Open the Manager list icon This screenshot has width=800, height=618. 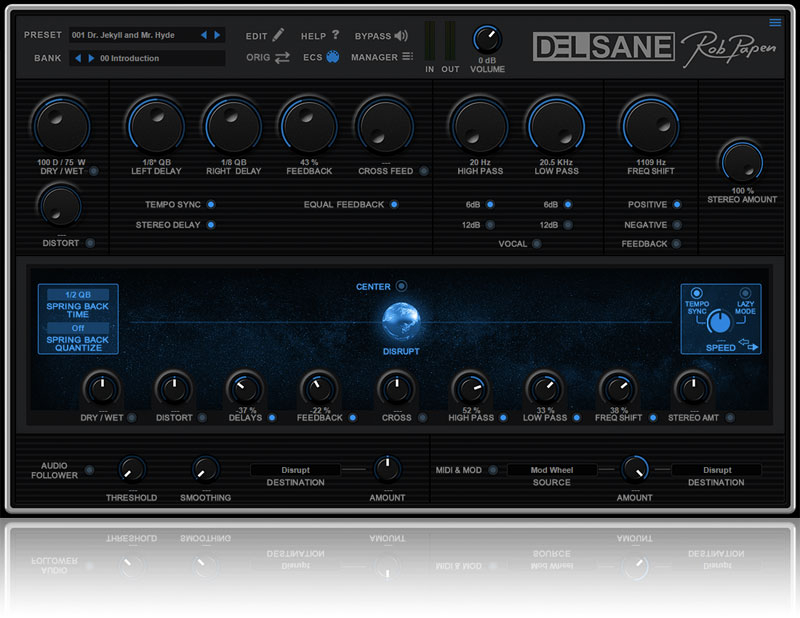pos(407,57)
